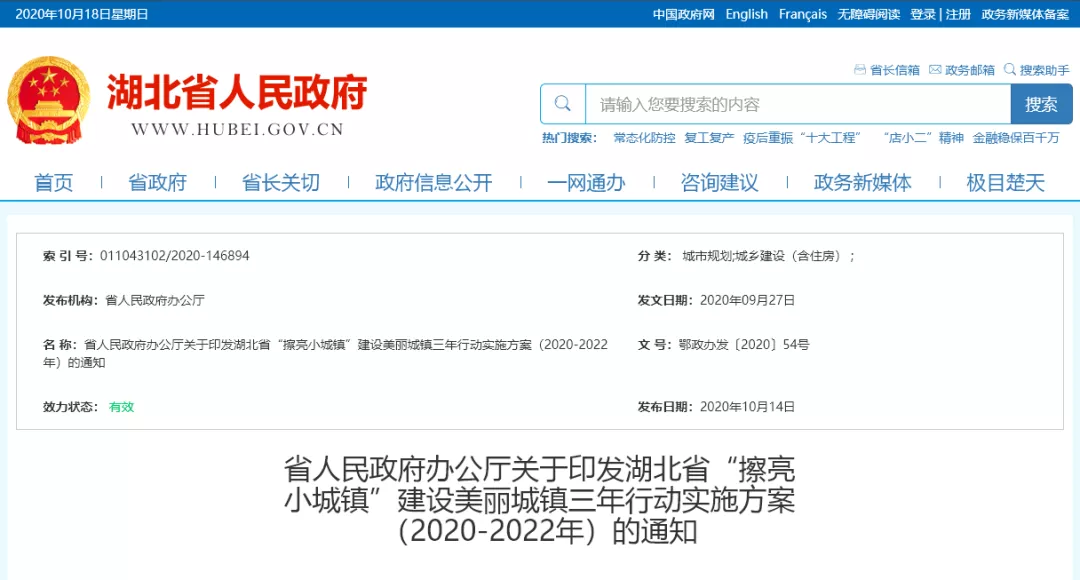
Task: Click the magnifier icon in search box
Action: [x=563, y=104]
